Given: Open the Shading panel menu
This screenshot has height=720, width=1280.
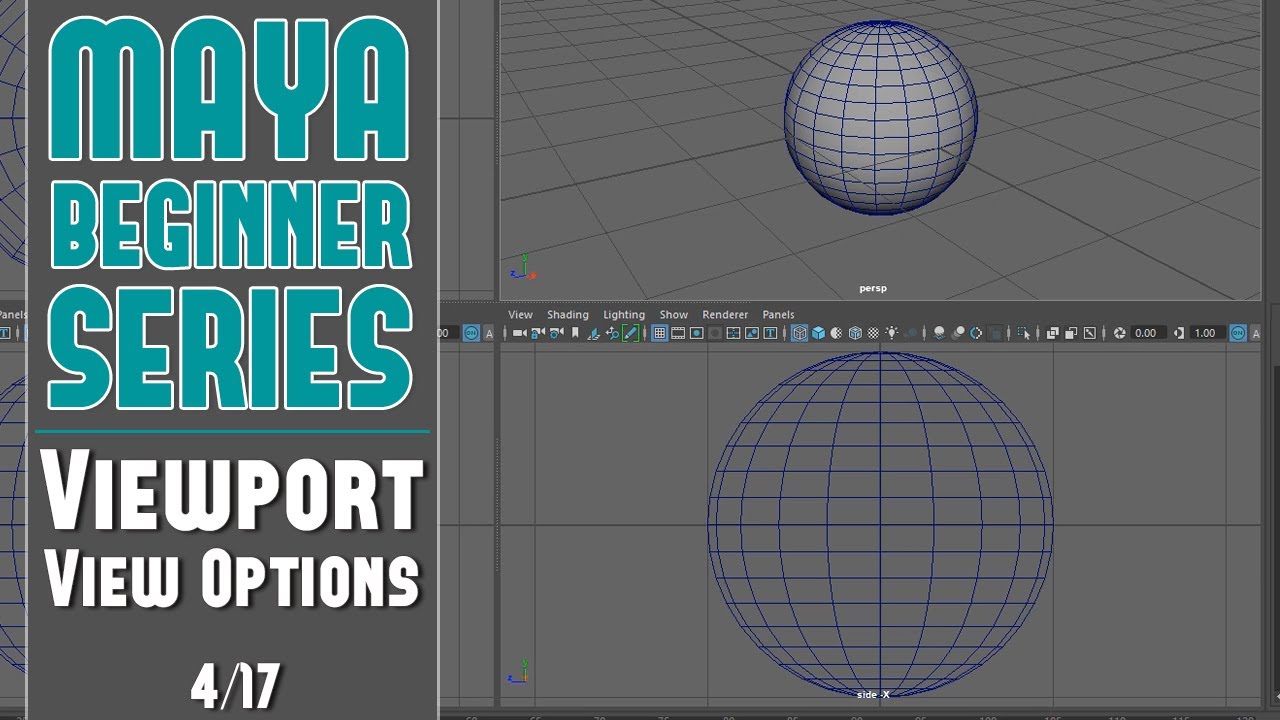Looking at the screenshot, I should click(567, 314).
